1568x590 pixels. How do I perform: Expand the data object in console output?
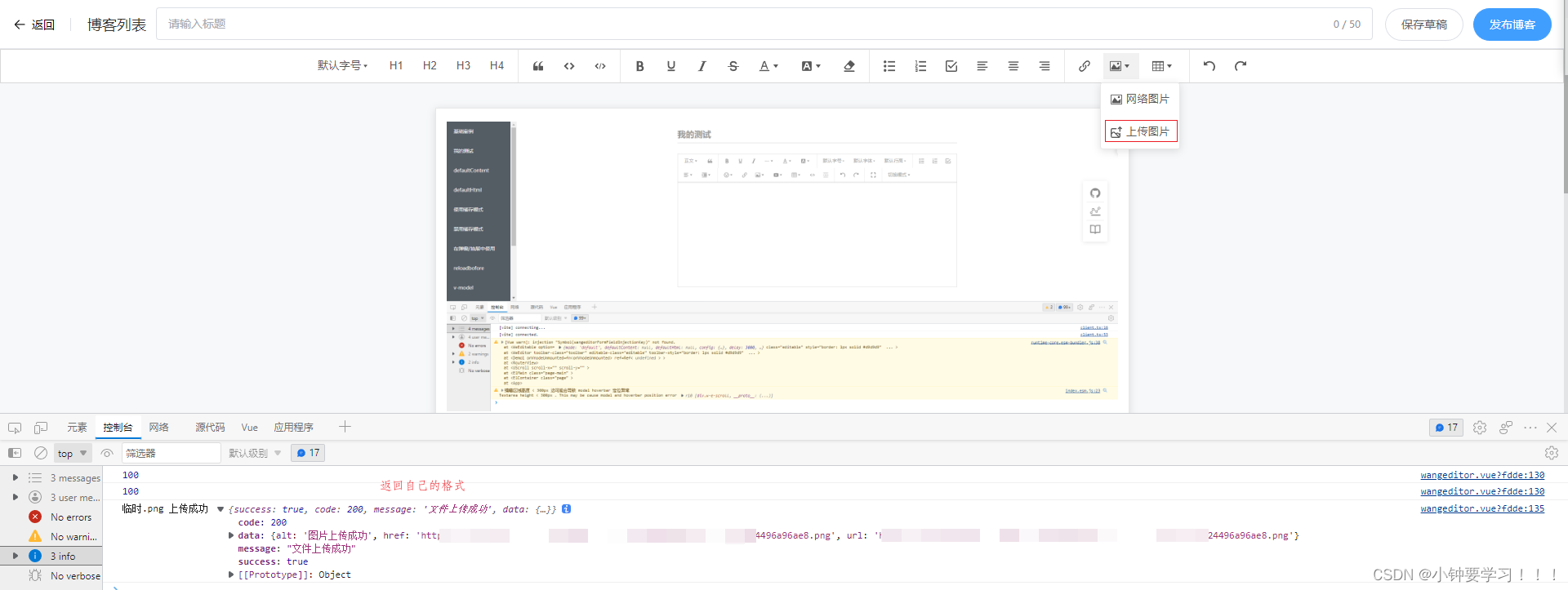231,535
